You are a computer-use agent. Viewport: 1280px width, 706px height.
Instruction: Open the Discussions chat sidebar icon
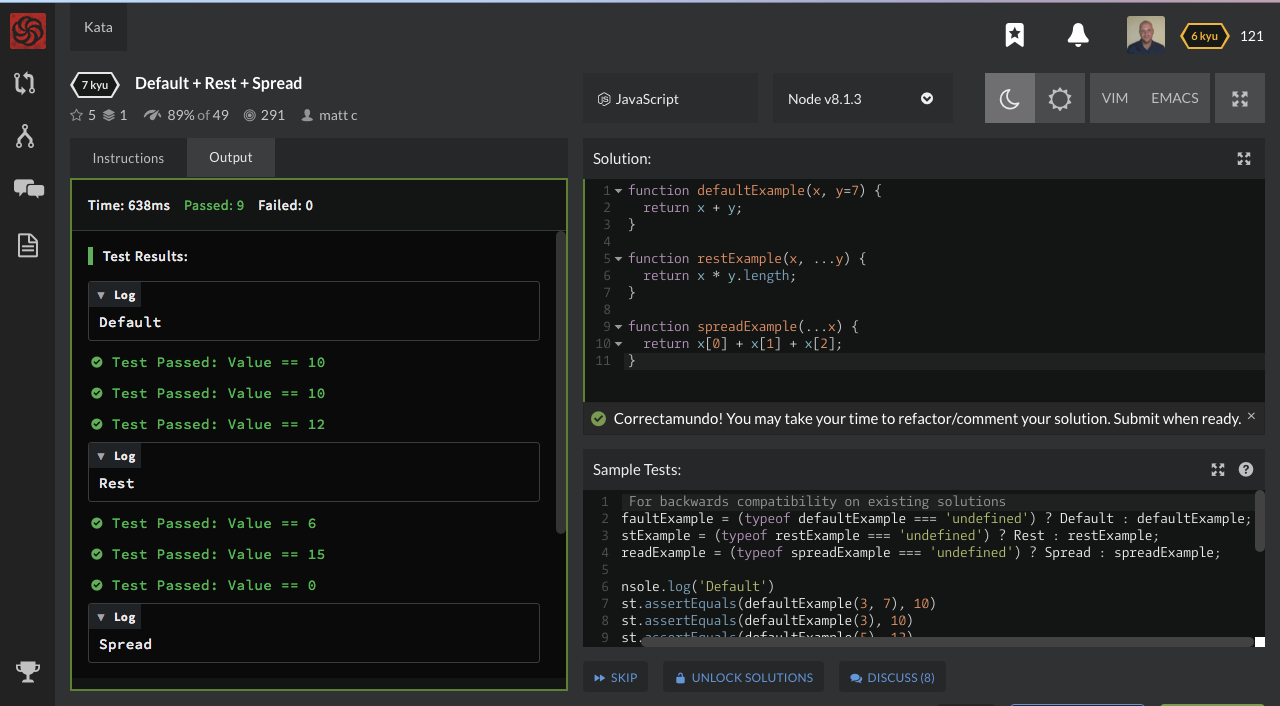pos(28,188)
